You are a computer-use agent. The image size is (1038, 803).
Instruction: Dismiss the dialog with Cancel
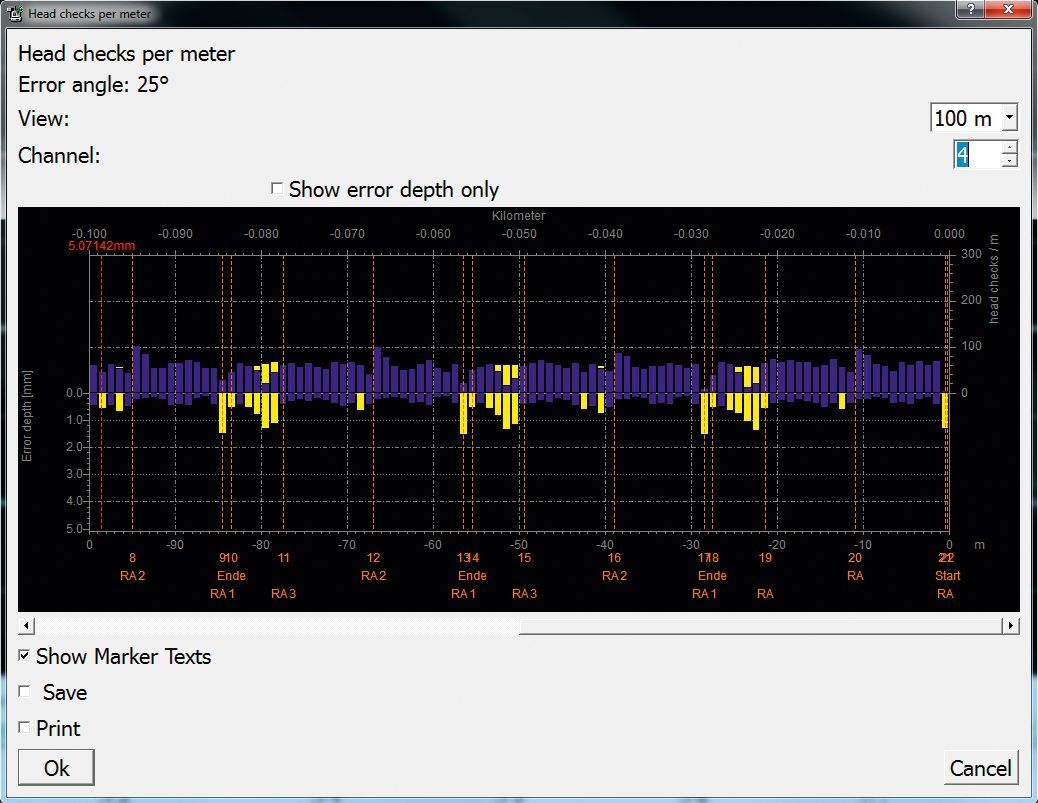coord(980,768)
